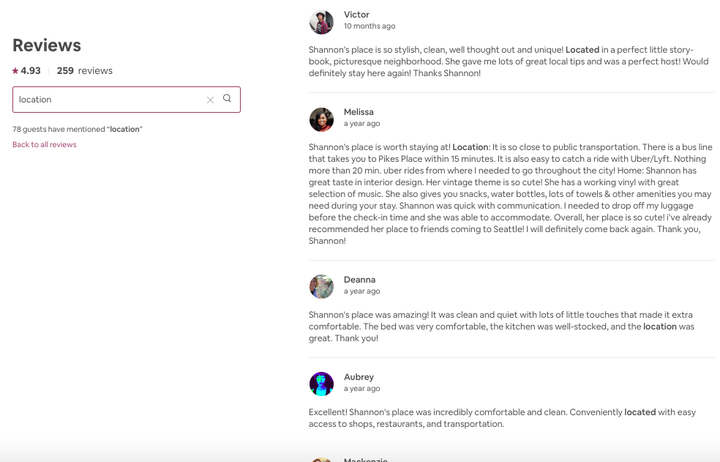Click reviewer name Victor

(x=356, y=15)
